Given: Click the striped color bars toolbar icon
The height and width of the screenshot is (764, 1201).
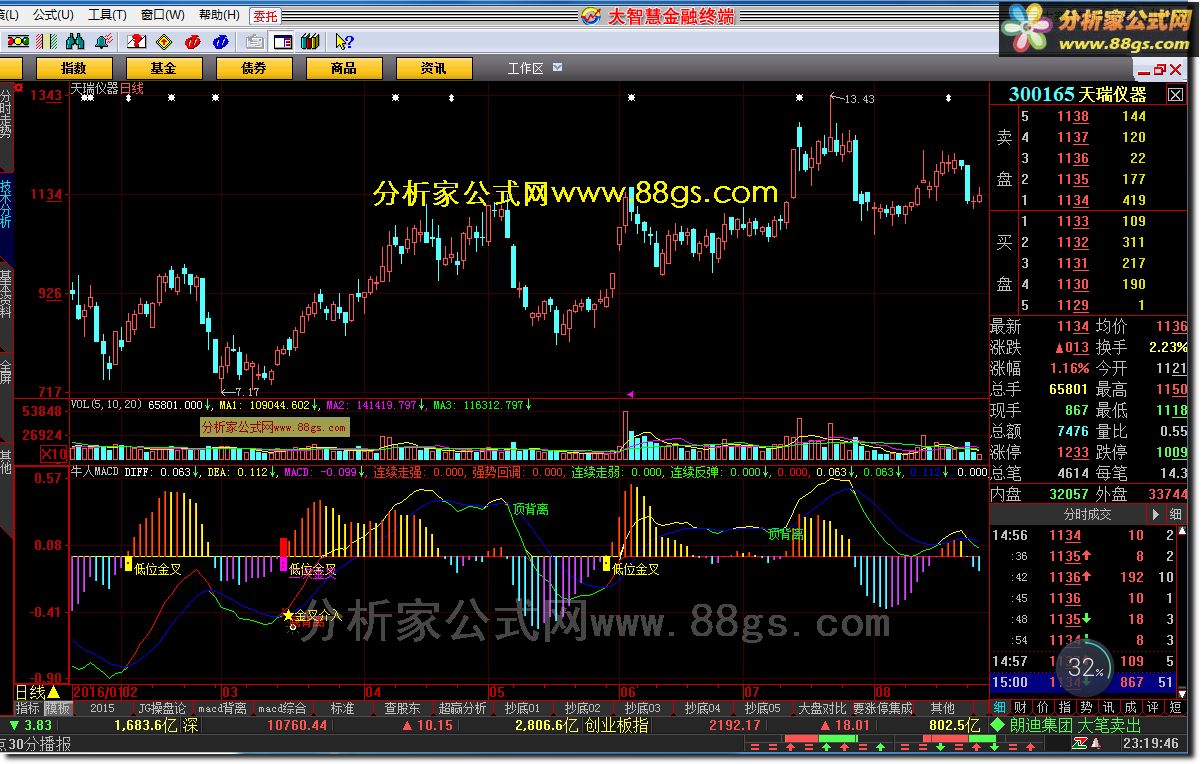Looking at the screenshot, I should coord(46,42).
